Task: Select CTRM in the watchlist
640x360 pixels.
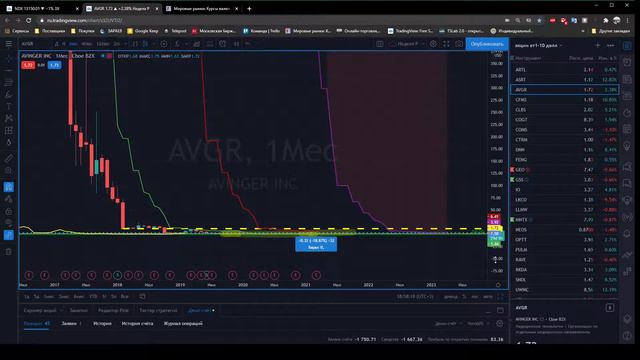Action: (x=565, y=140)
